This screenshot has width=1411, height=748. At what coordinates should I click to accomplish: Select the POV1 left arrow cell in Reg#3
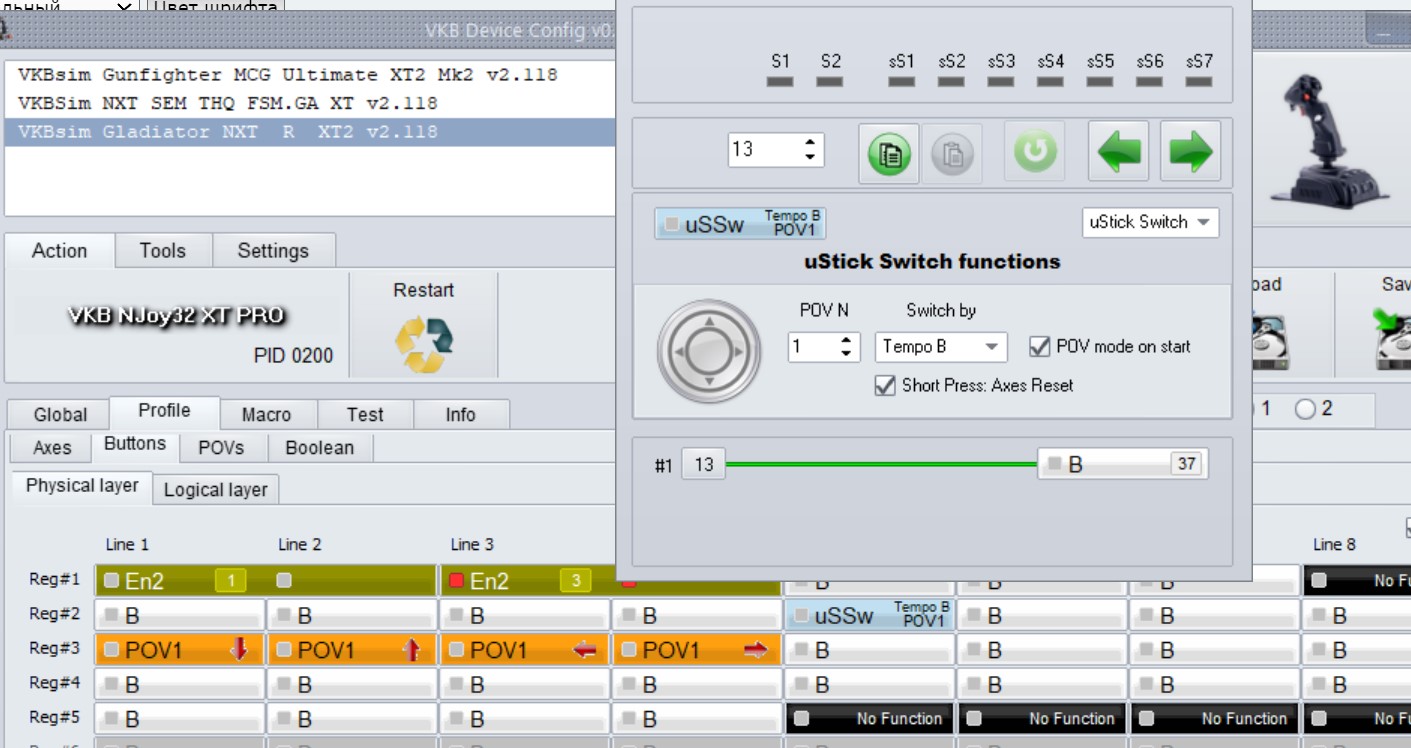pos(525,650)
